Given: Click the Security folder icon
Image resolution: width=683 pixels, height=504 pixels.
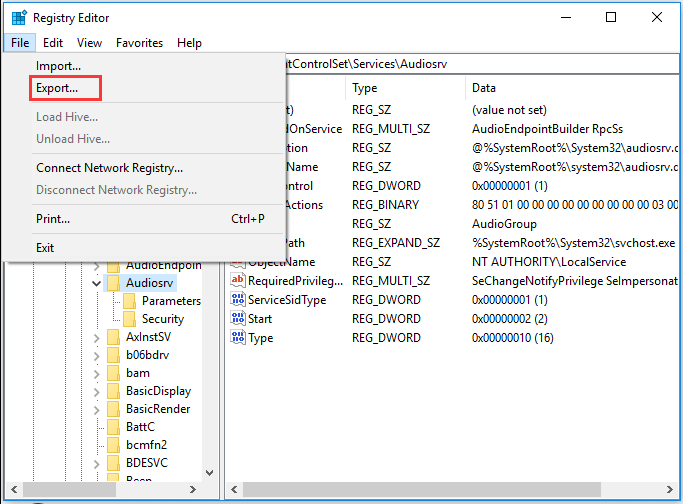Looking at the screenshot, I should (129, 319).
